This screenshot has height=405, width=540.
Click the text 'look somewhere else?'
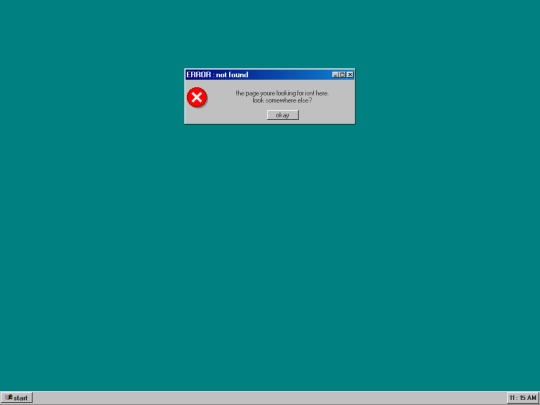282,101
